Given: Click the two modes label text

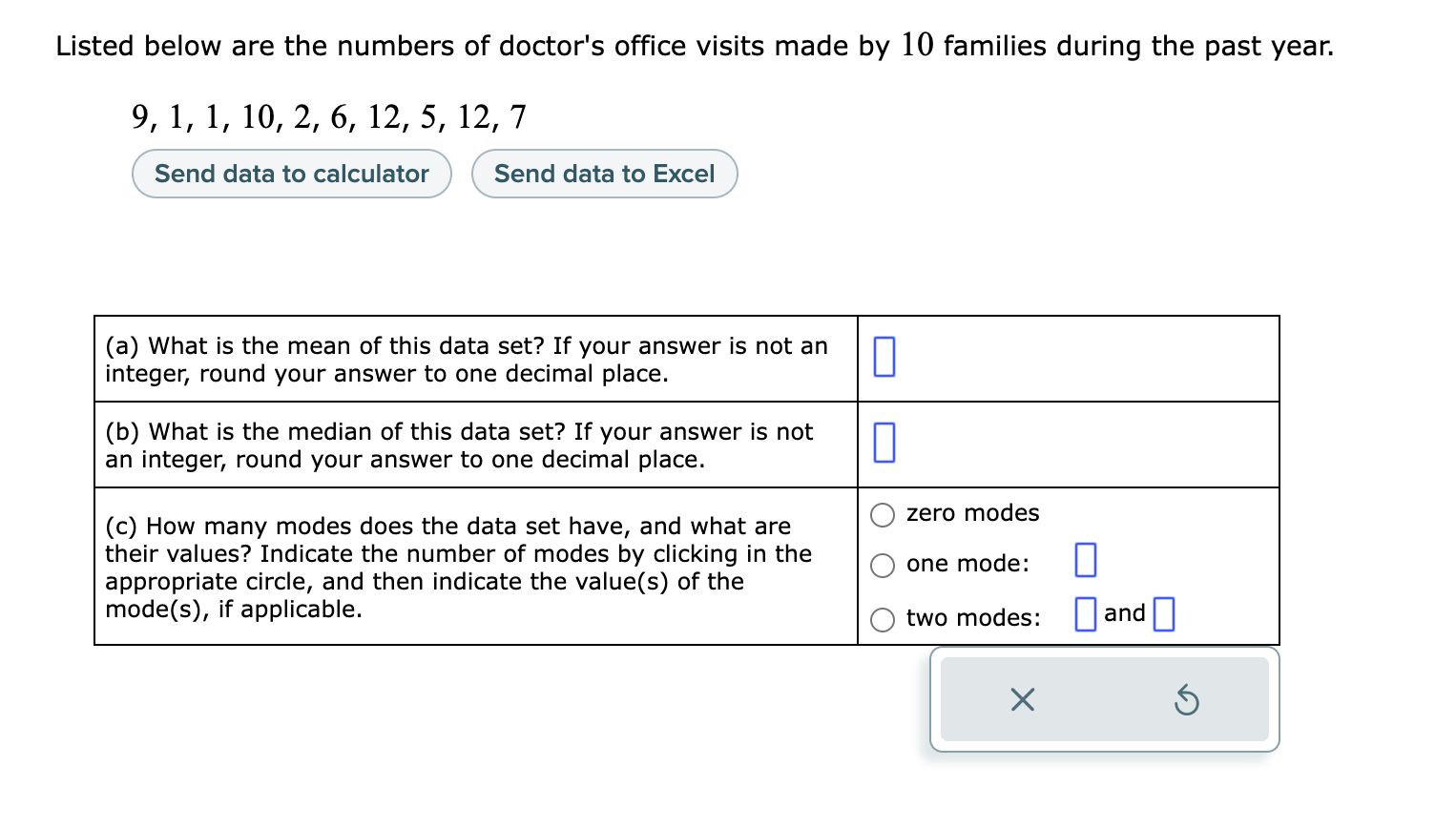Looking at the screenshot, I should pyautogui.click(x=971, y=618).
